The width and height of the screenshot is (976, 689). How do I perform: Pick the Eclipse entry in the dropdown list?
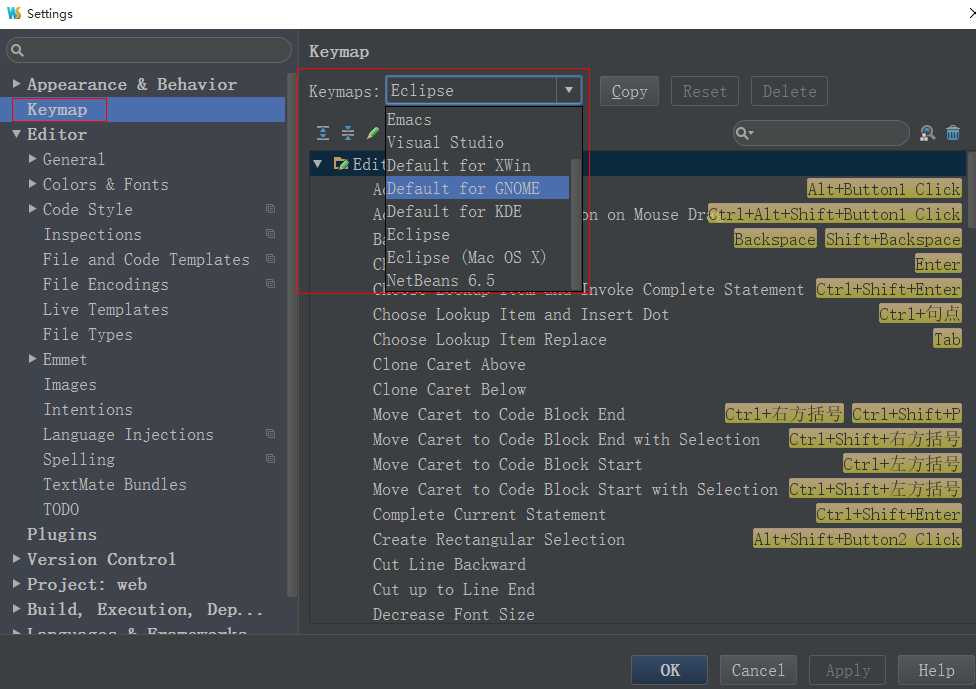[477, 234]
